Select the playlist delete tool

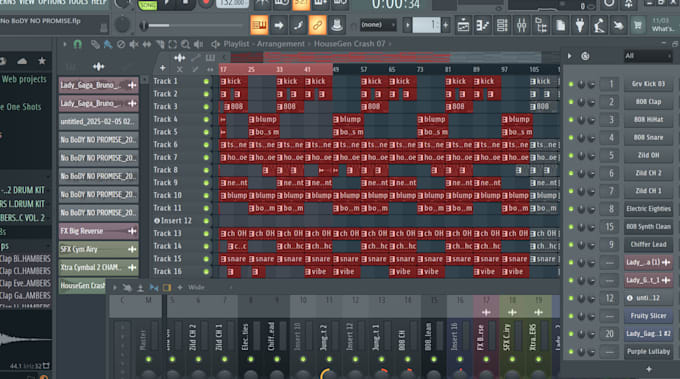[x=121, y=44]
